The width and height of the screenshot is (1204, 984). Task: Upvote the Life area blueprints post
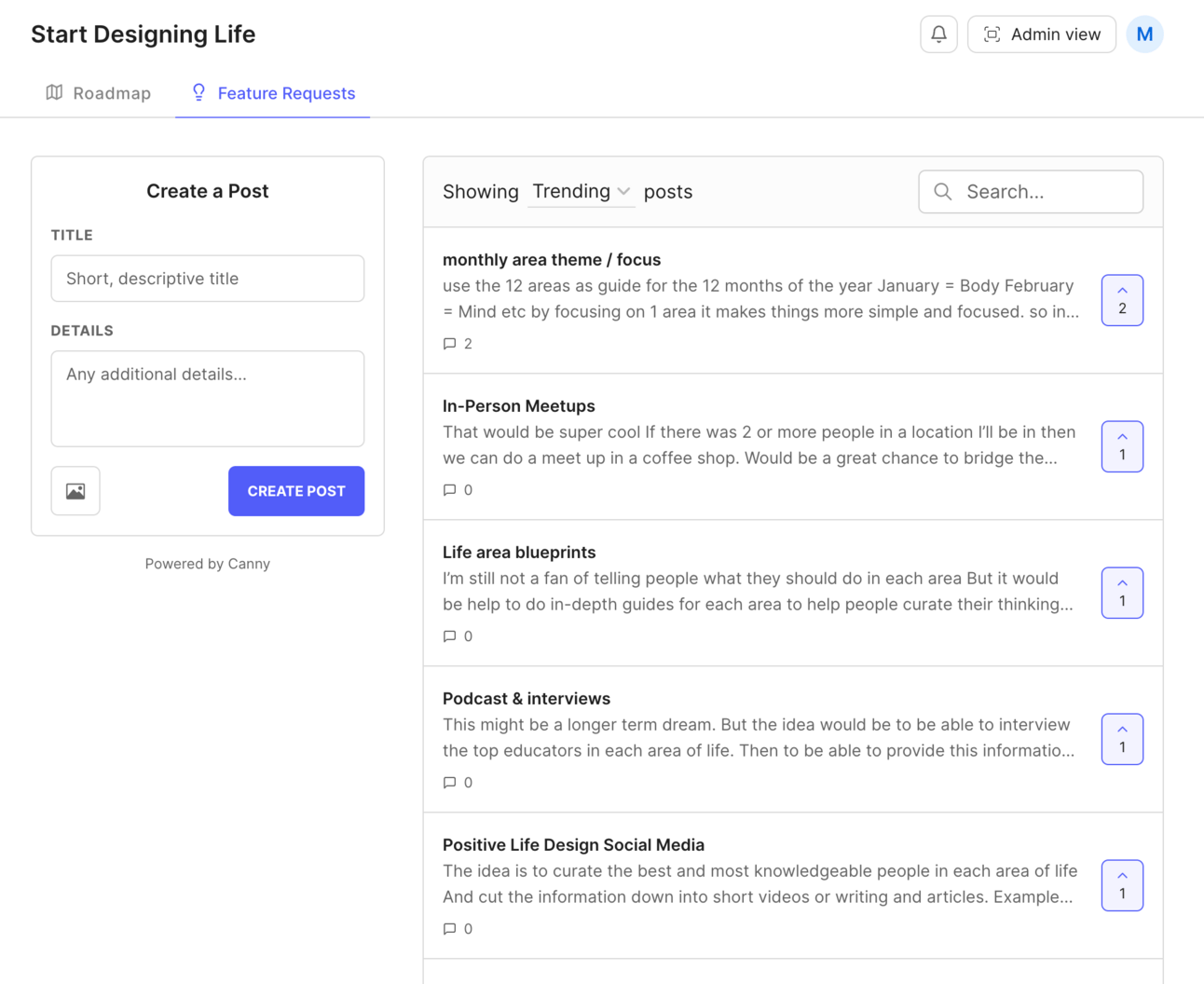[1122, 593]
